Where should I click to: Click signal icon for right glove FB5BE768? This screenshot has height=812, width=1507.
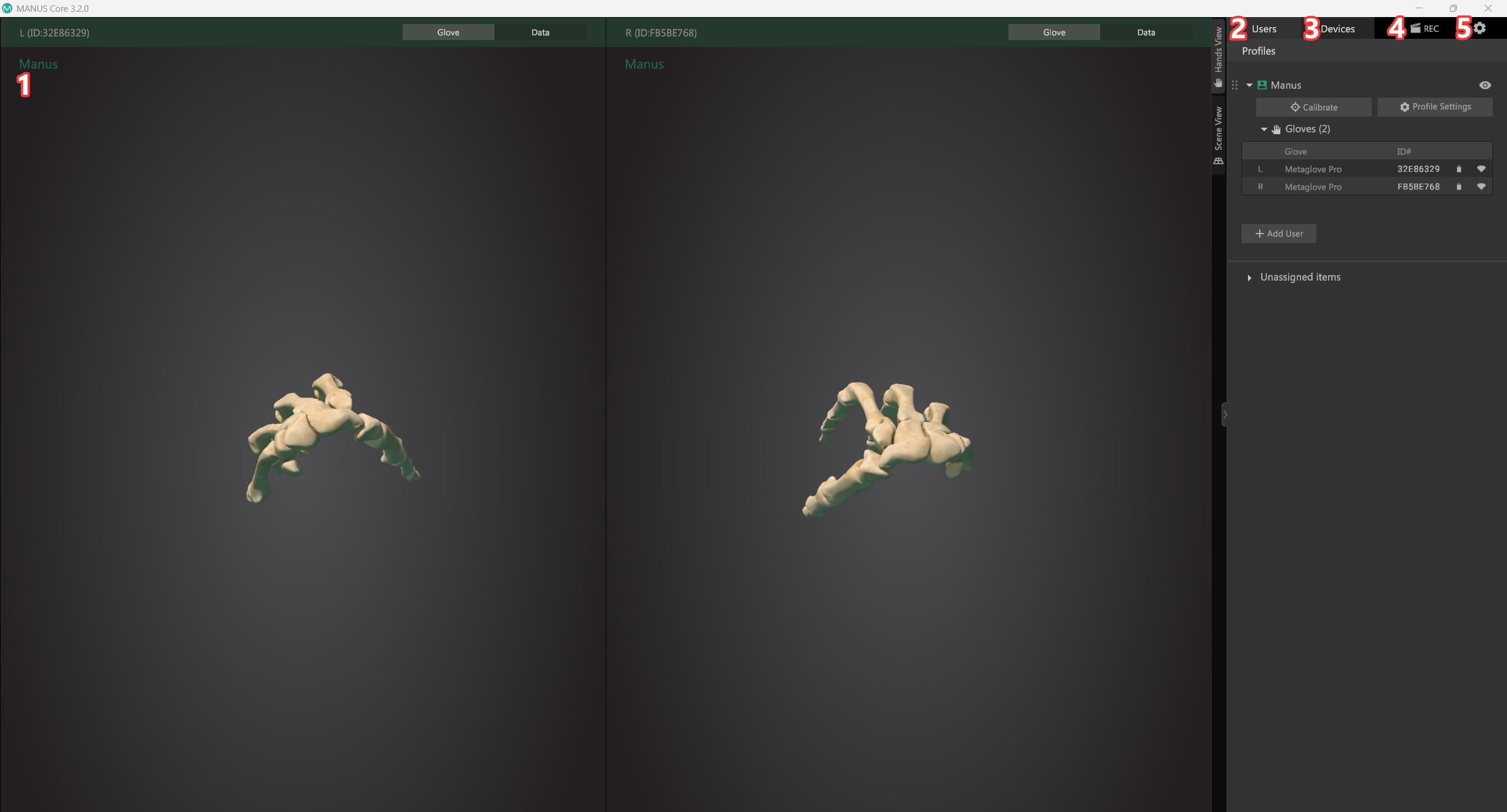[x=1481, y=187]
